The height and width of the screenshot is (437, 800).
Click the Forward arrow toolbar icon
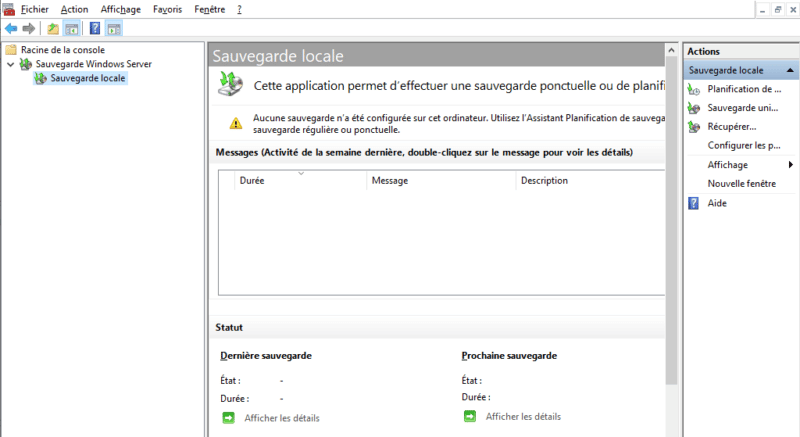point(29,29)
